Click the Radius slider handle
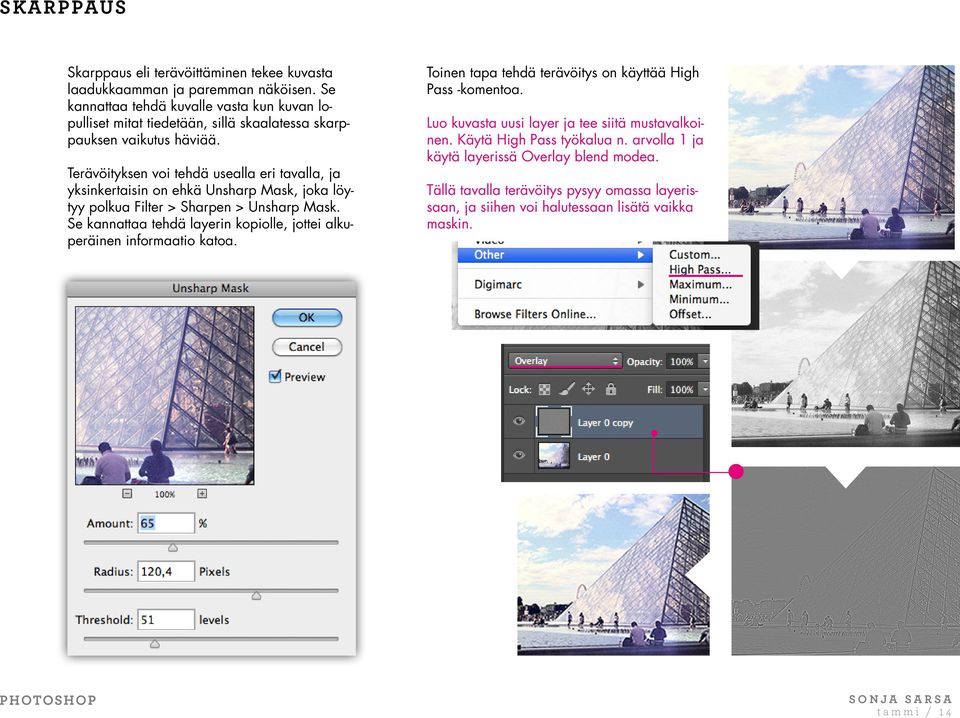960x718 pixels. pyautogui.click(x=257, y=596)
